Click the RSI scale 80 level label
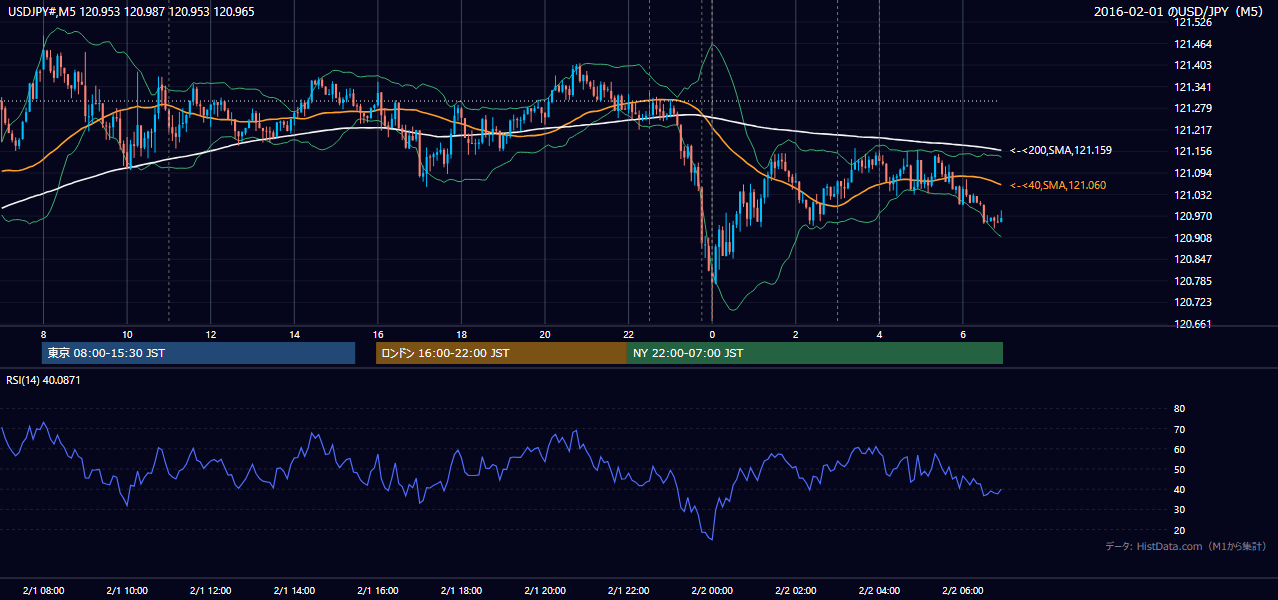This screenshot has height=600, width=1278. pyautogui.click(x=1179, y=409)
